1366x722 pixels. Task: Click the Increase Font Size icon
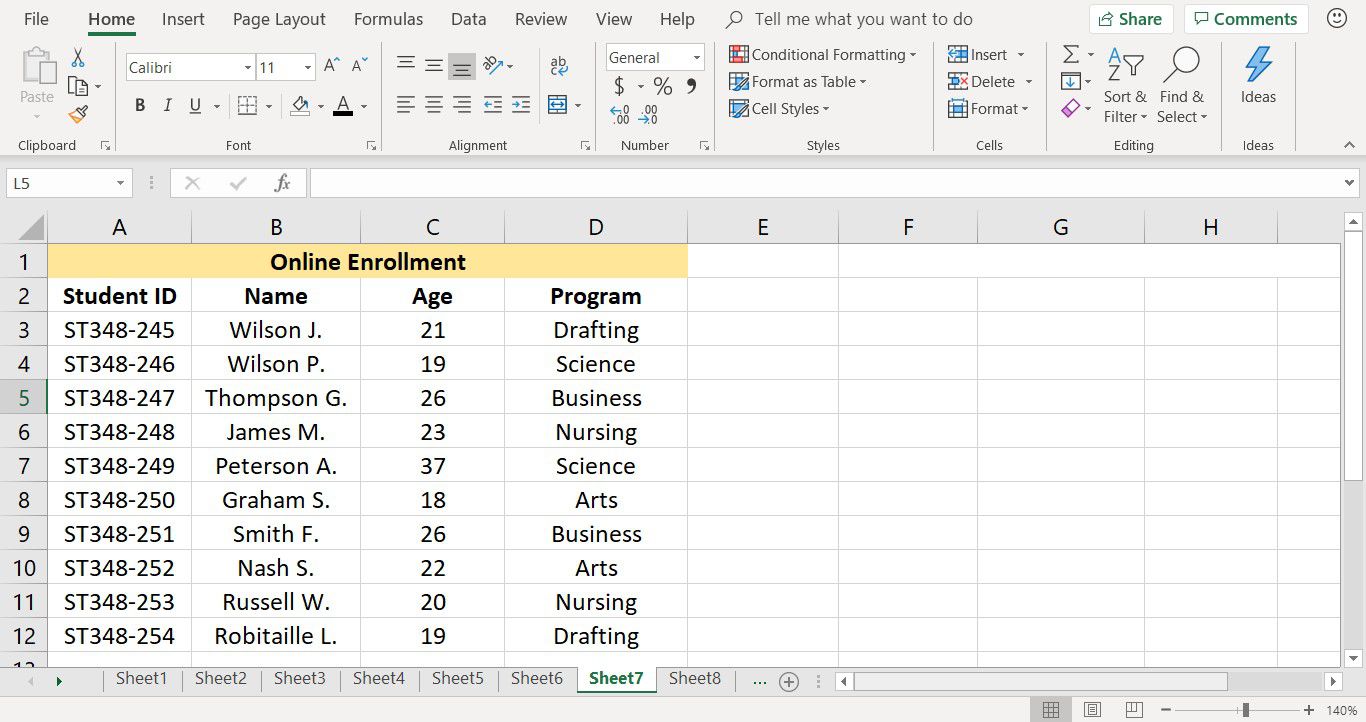coord(331,67)
